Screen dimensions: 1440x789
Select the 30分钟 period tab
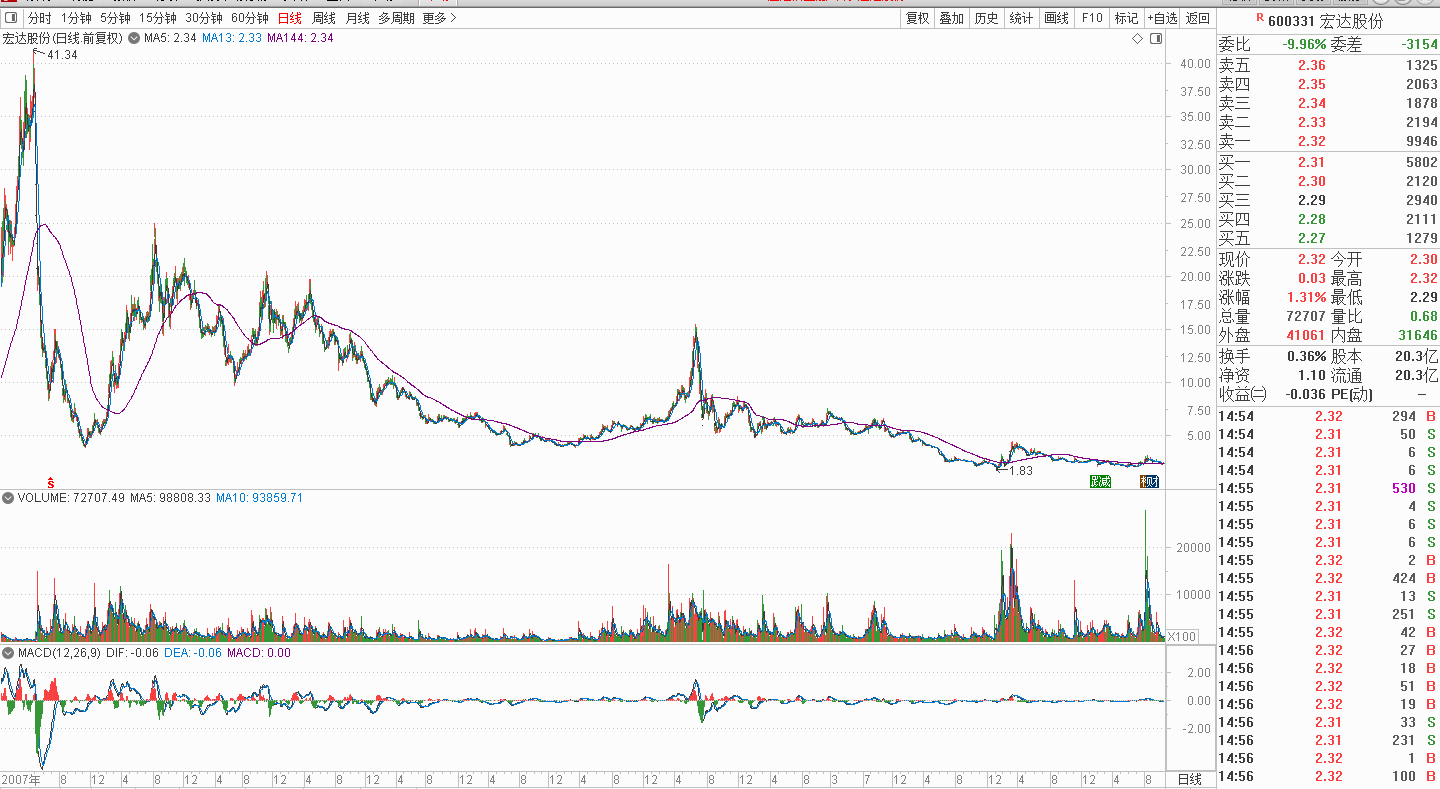click(x=204, y=18)
